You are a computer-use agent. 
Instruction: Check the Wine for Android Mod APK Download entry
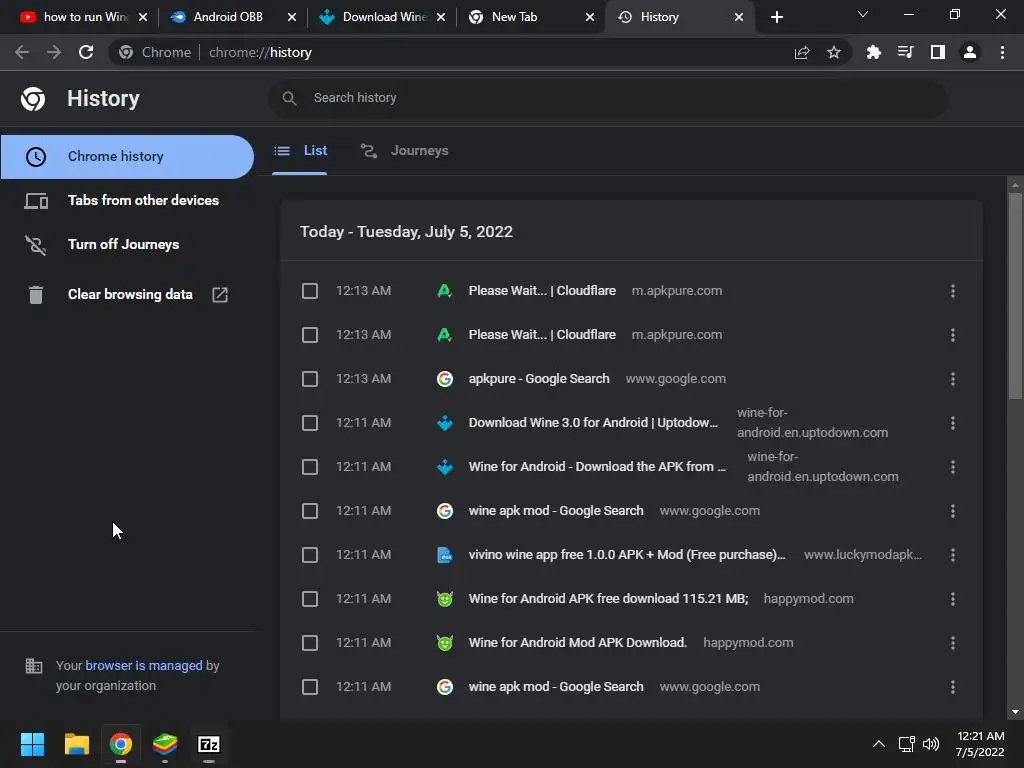coord(310,643)
